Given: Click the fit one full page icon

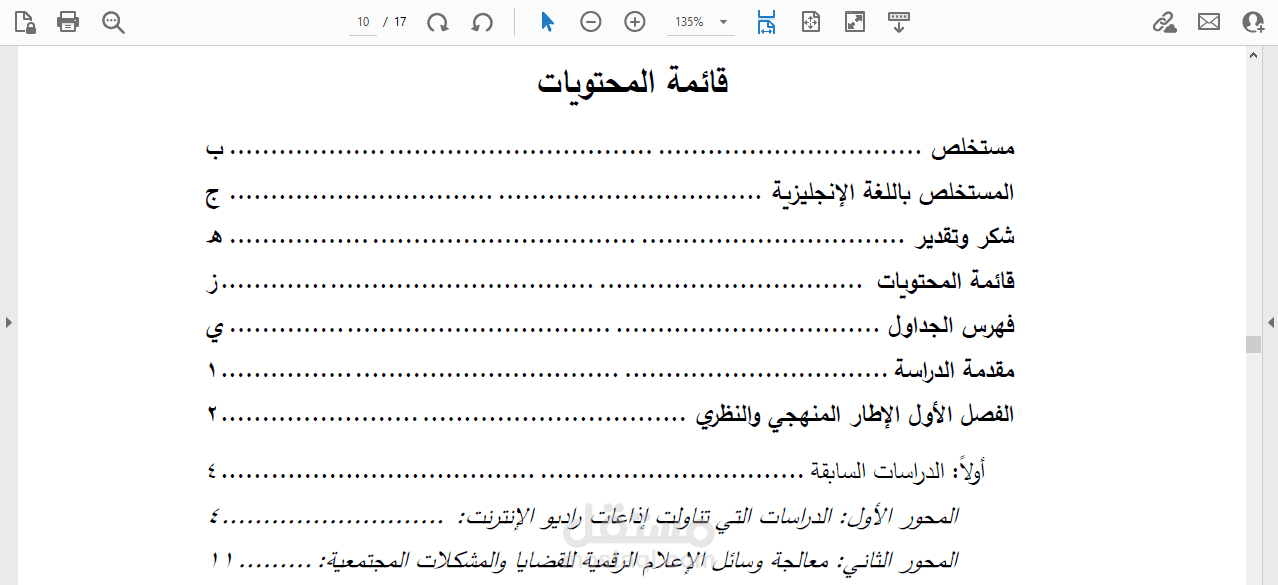Looking at the screenshot, I should click(811, 22).
